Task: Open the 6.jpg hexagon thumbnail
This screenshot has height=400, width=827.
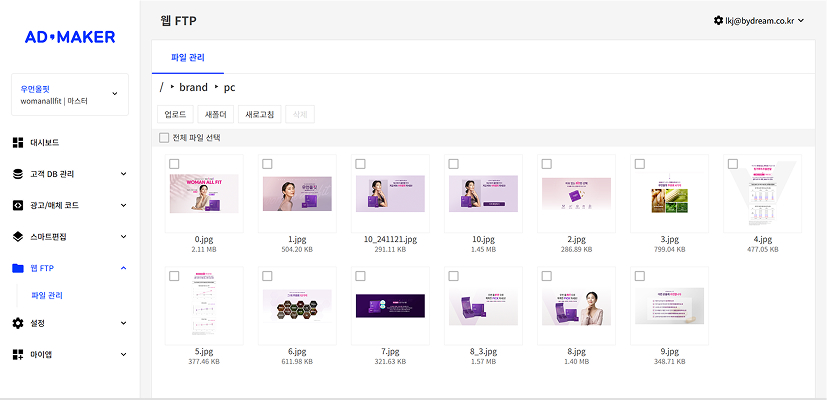Action: click(x=297, y=306)
